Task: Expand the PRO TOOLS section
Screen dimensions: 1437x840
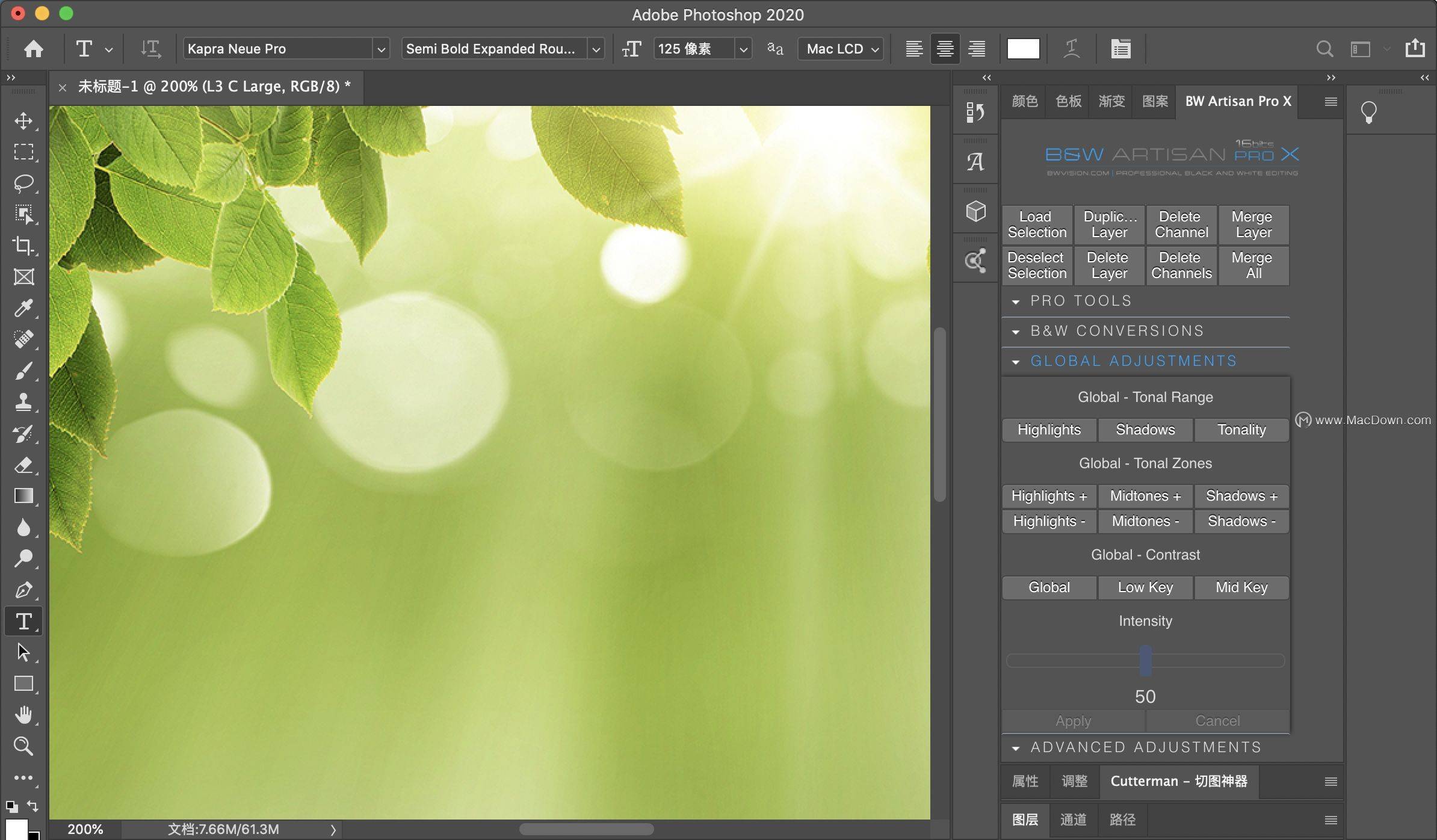Action: pyautogui.click(x=1016, y=301)
